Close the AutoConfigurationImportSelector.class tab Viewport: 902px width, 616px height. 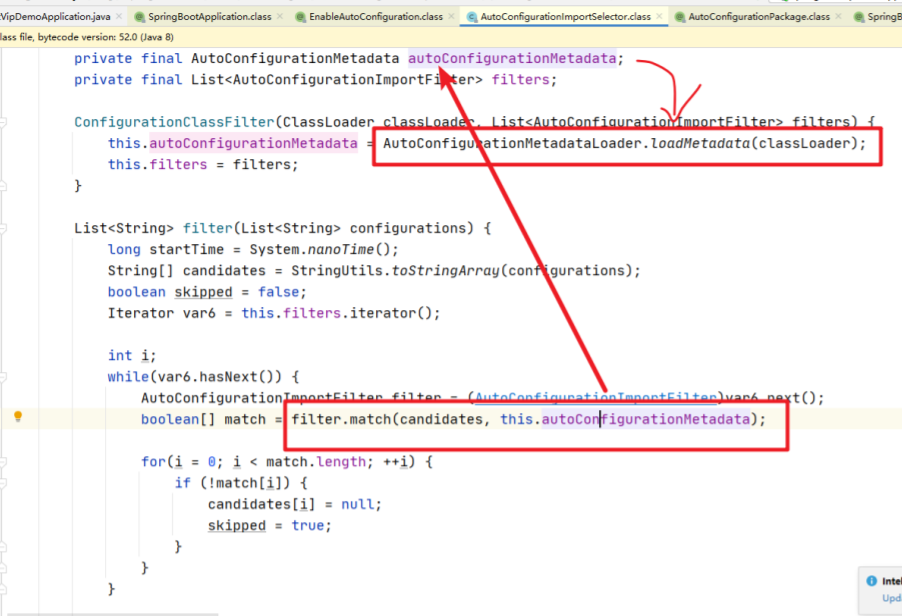point(659,17)
